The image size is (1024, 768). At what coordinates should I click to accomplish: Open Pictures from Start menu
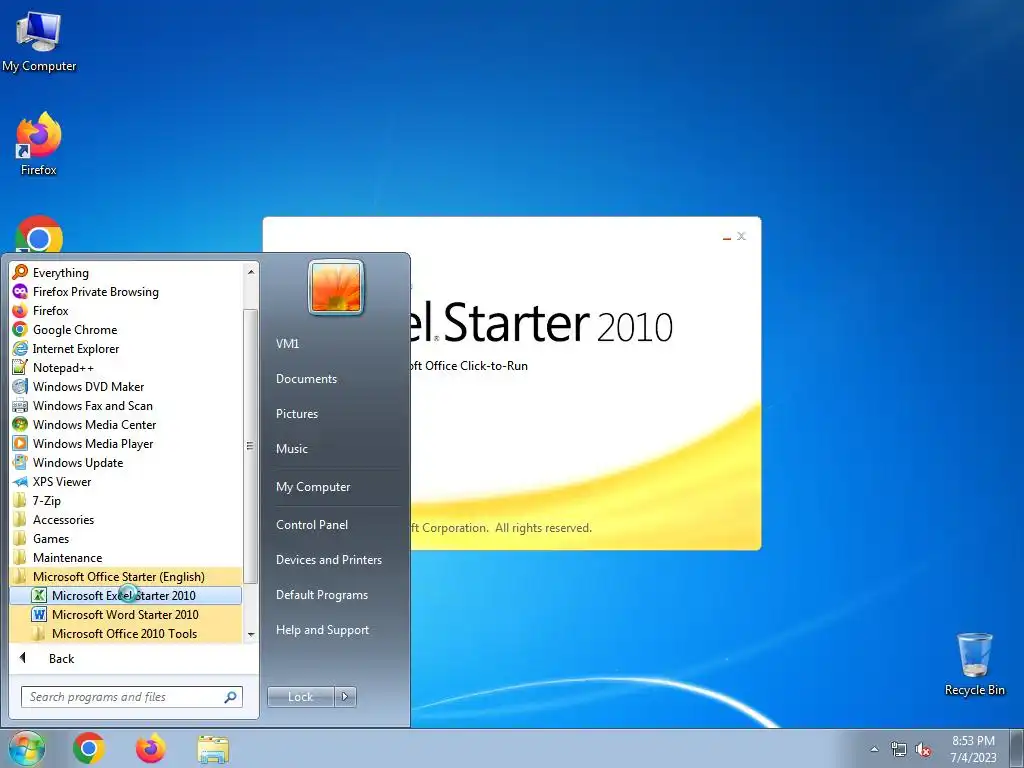296,413
